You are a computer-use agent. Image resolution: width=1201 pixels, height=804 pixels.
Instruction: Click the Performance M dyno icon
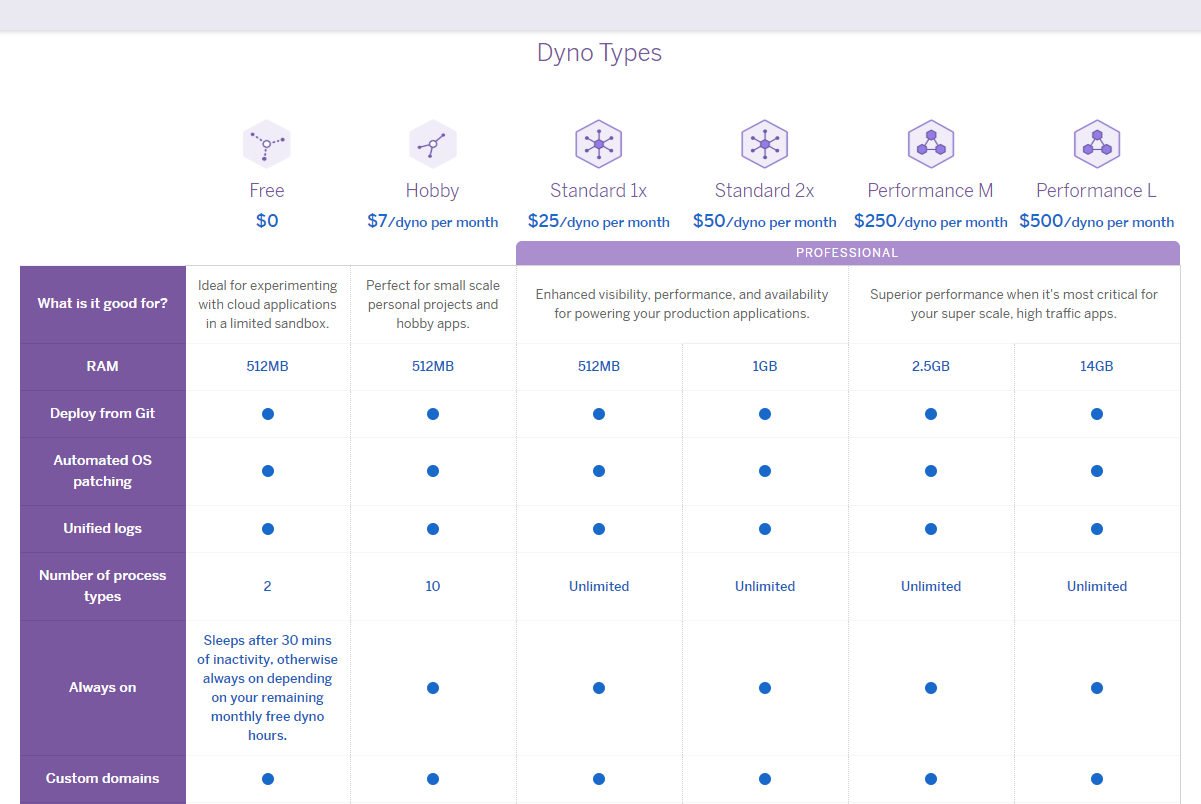(930, 144)
